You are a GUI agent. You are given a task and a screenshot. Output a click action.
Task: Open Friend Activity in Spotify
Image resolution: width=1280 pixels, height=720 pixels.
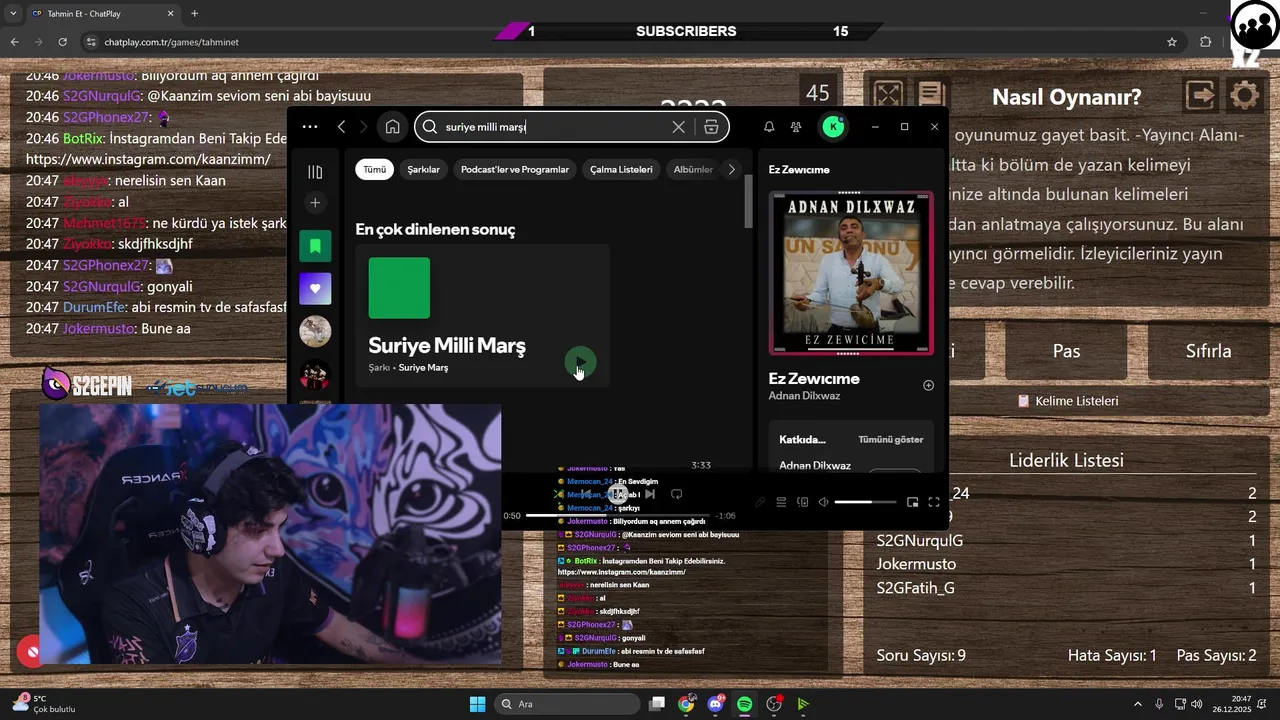click(x=796, y=127)
